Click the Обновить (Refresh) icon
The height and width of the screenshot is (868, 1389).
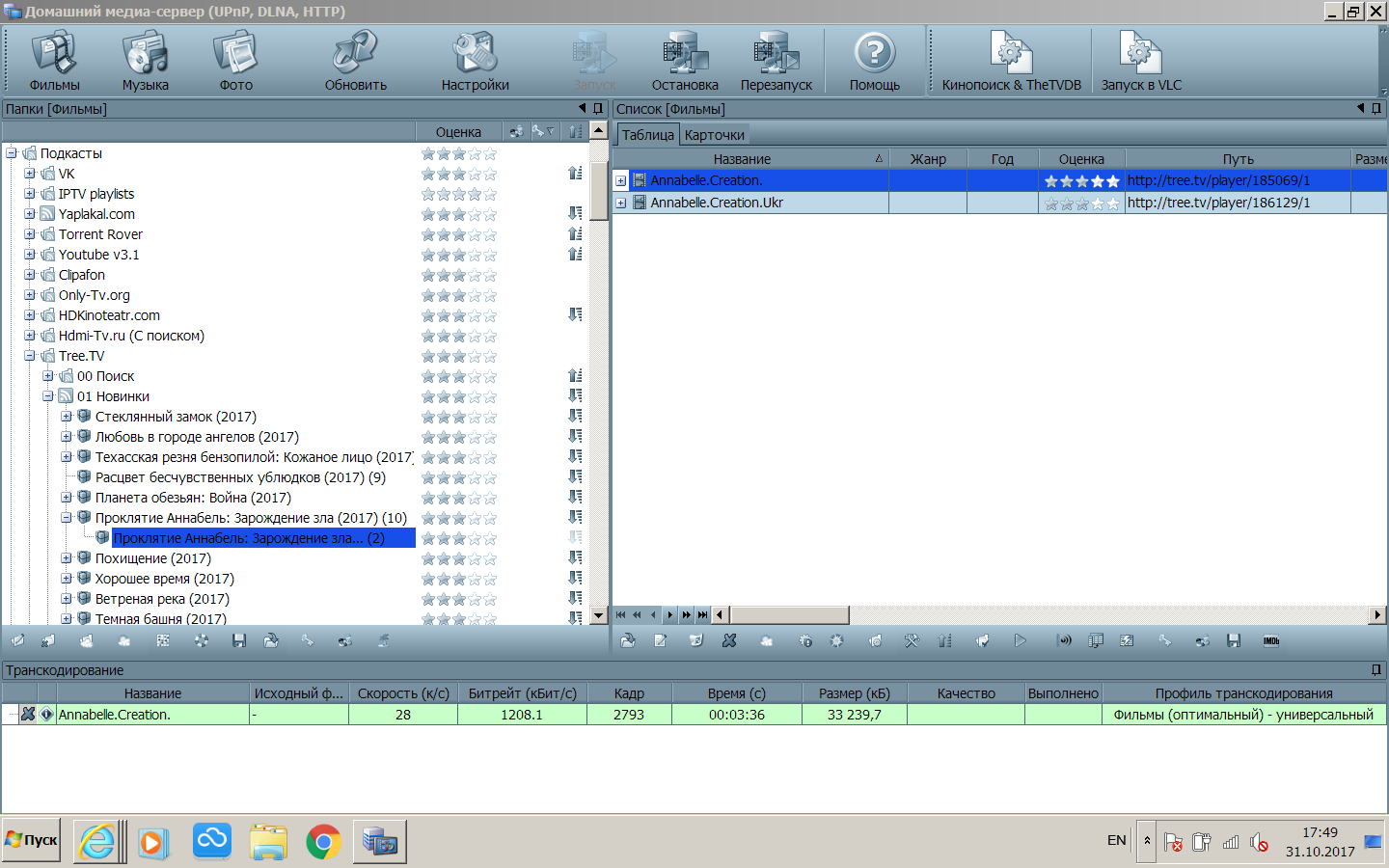[x=355, y=61]
